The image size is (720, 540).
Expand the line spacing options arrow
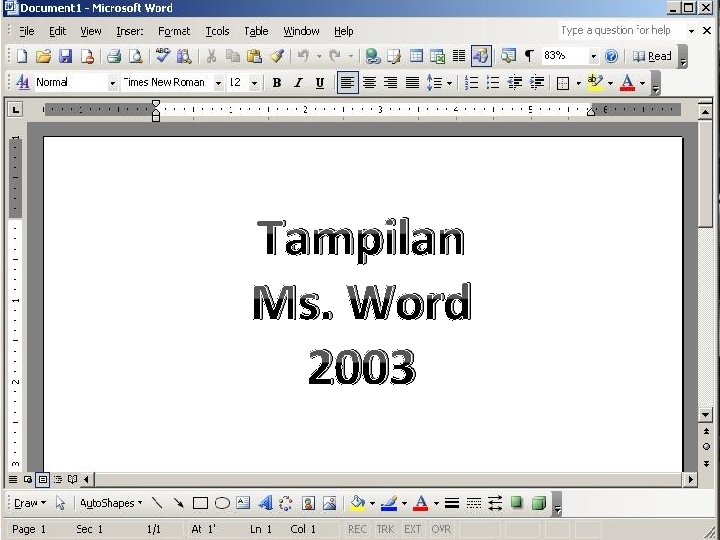(450, 83)
